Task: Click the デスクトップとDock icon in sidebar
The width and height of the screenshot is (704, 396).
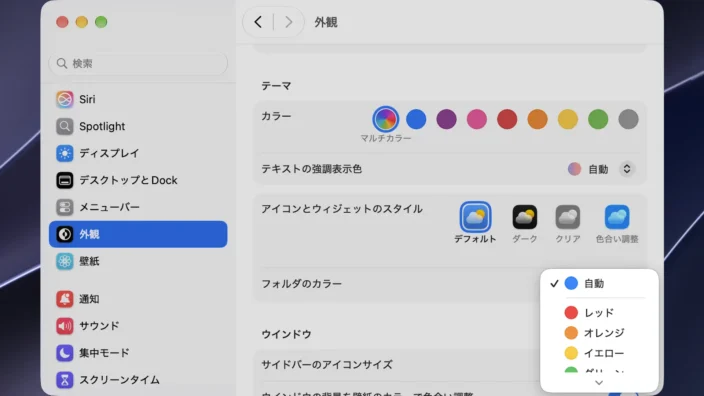Action: click(65, 180)
